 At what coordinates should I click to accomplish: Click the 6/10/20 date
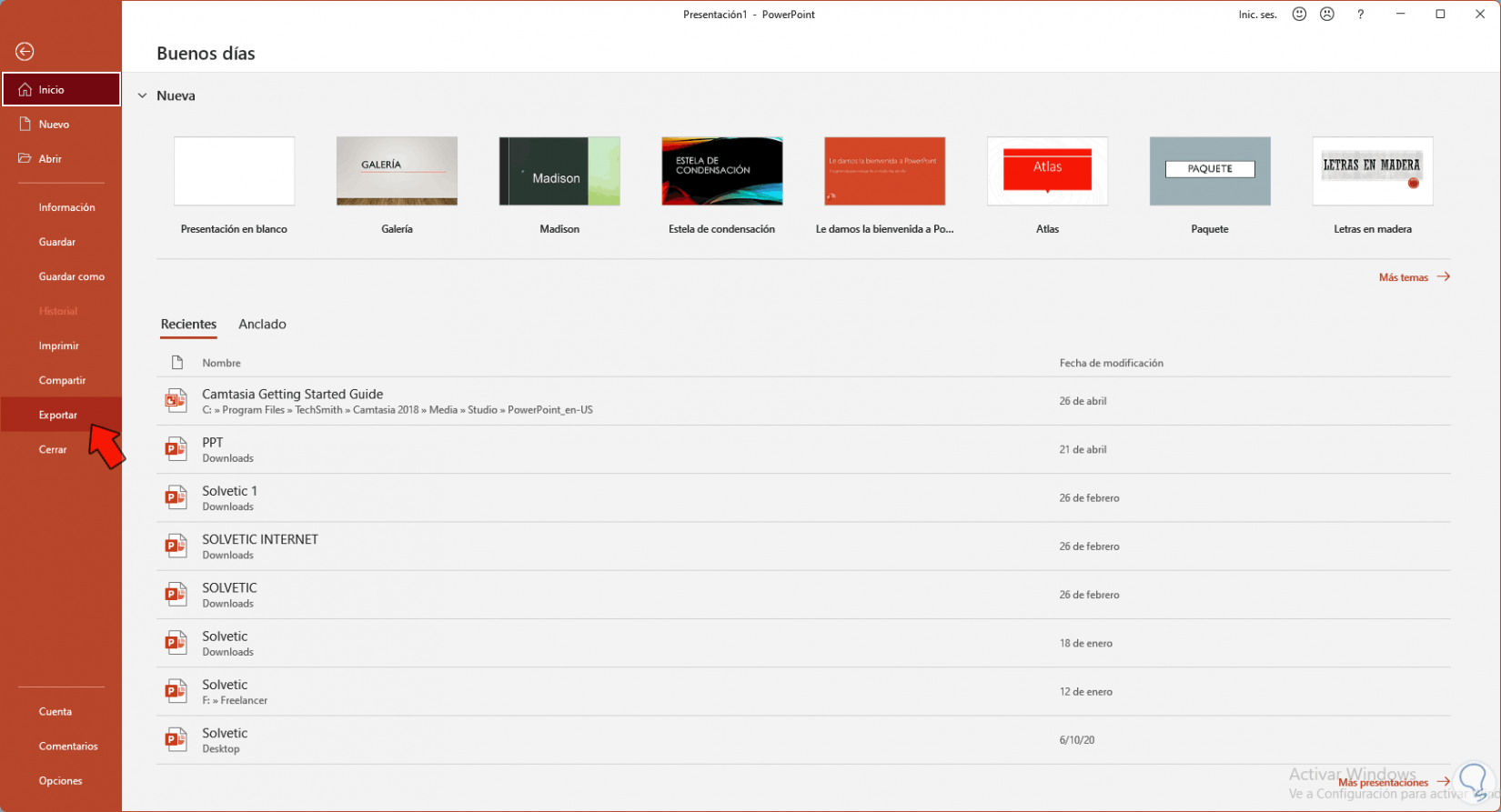[x=1077, y=740]
